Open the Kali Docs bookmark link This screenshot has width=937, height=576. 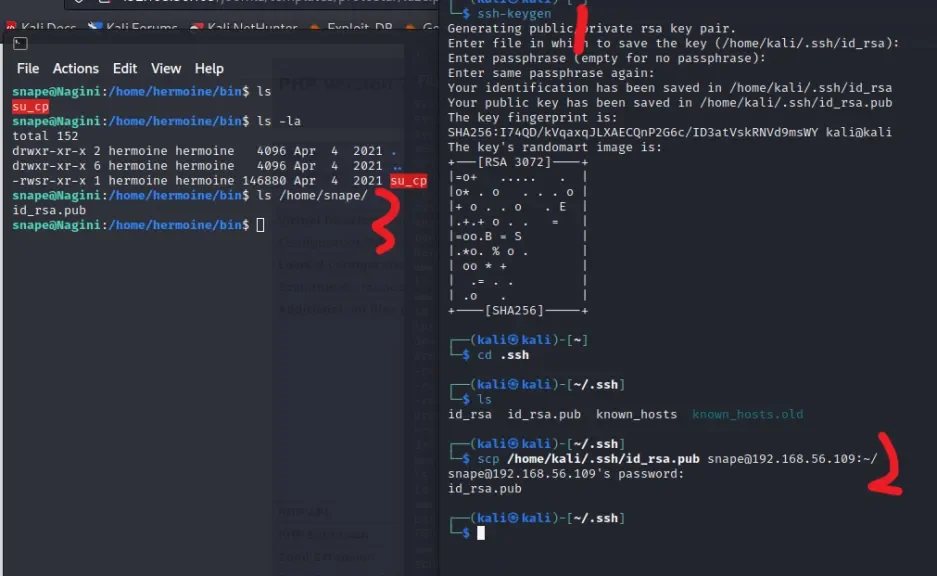[x=47, y=28]
